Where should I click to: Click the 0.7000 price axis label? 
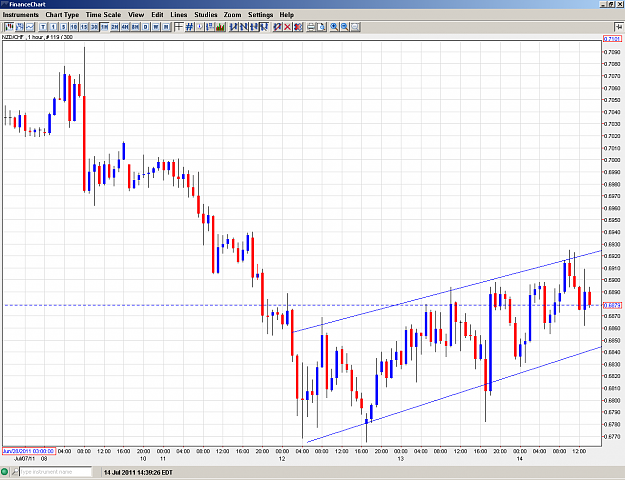612,160
